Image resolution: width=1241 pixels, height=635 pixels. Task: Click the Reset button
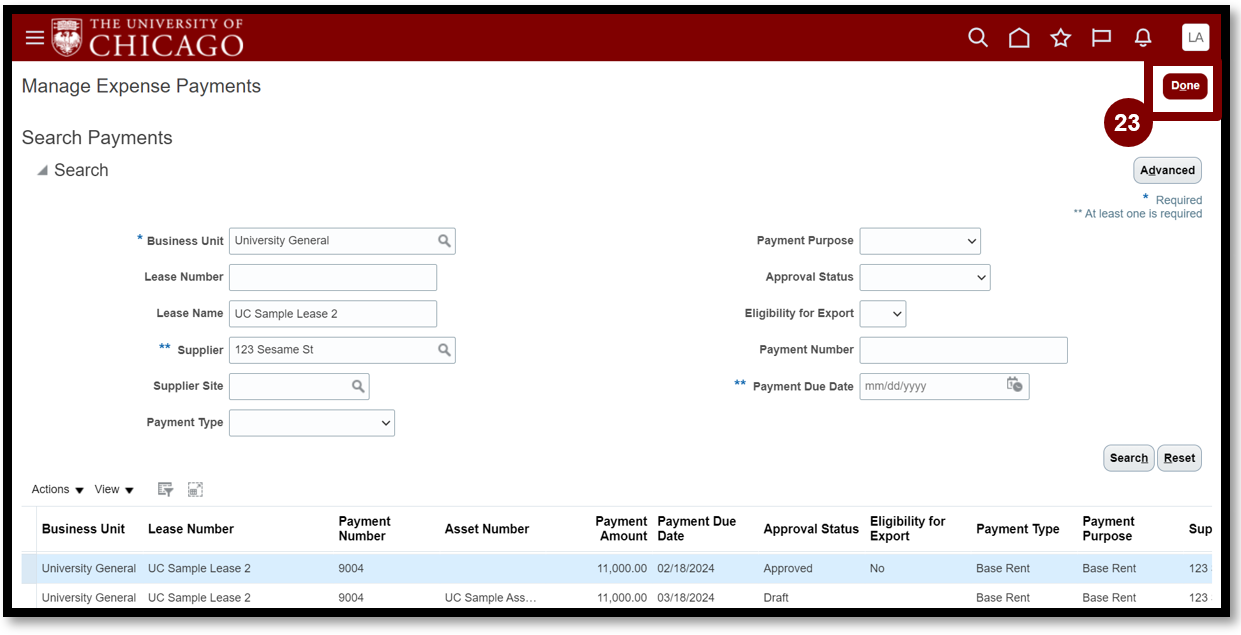click(1179, 458)
